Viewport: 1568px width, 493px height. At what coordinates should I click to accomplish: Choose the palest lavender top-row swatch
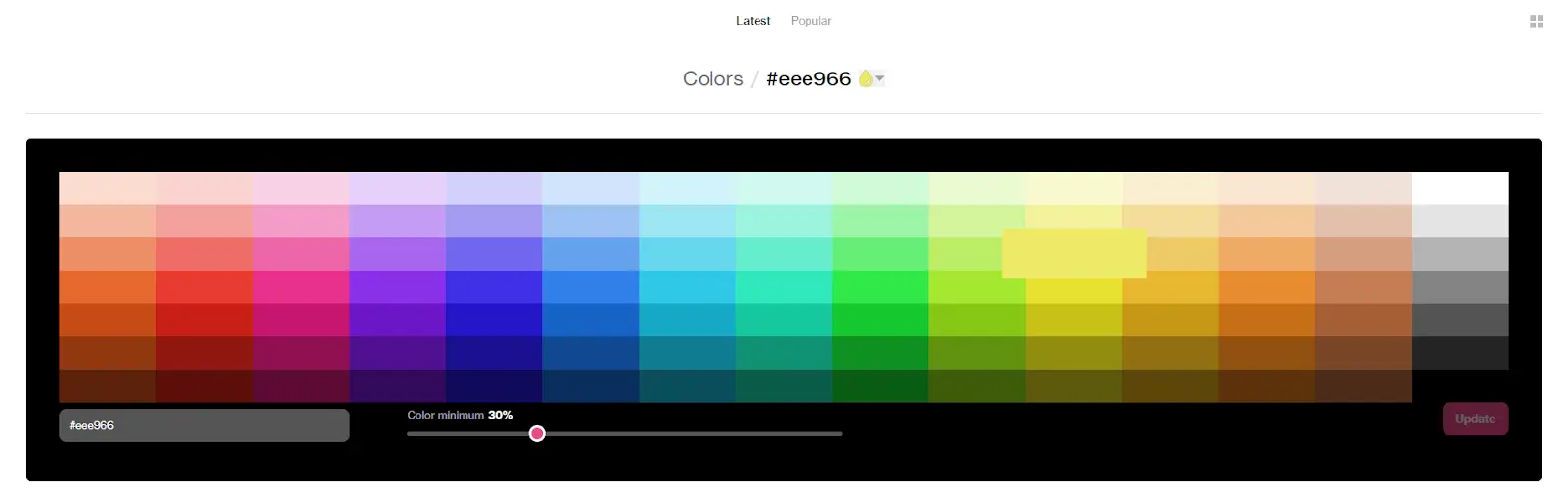coord(398,188)
